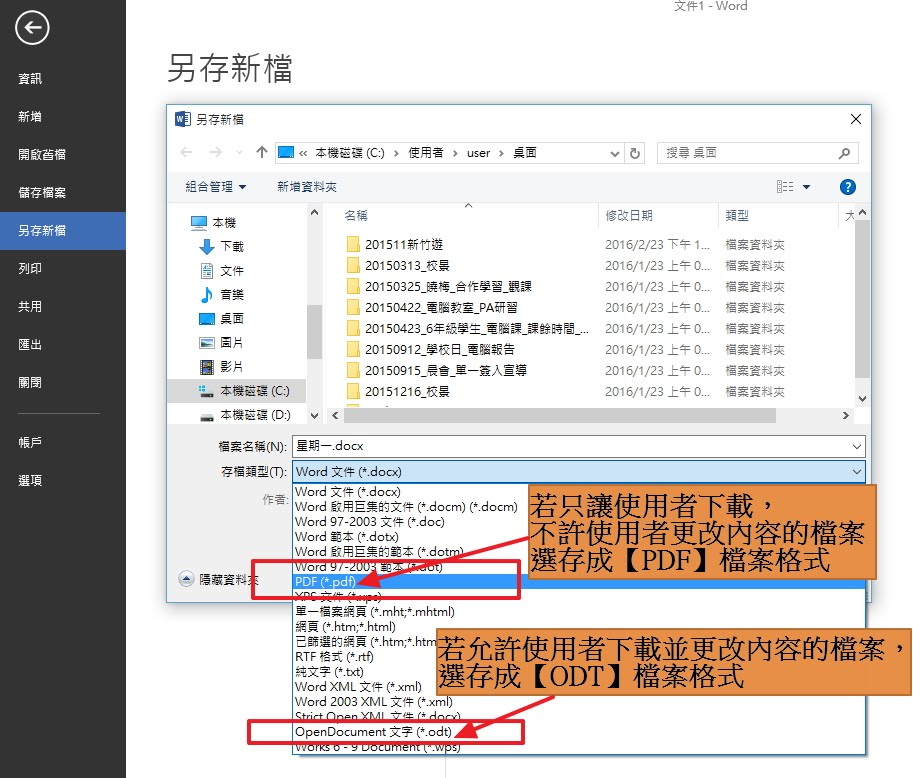
Task: Choose OpenDocument 文字 (*.odt) from the list
Action: [373, 731]
